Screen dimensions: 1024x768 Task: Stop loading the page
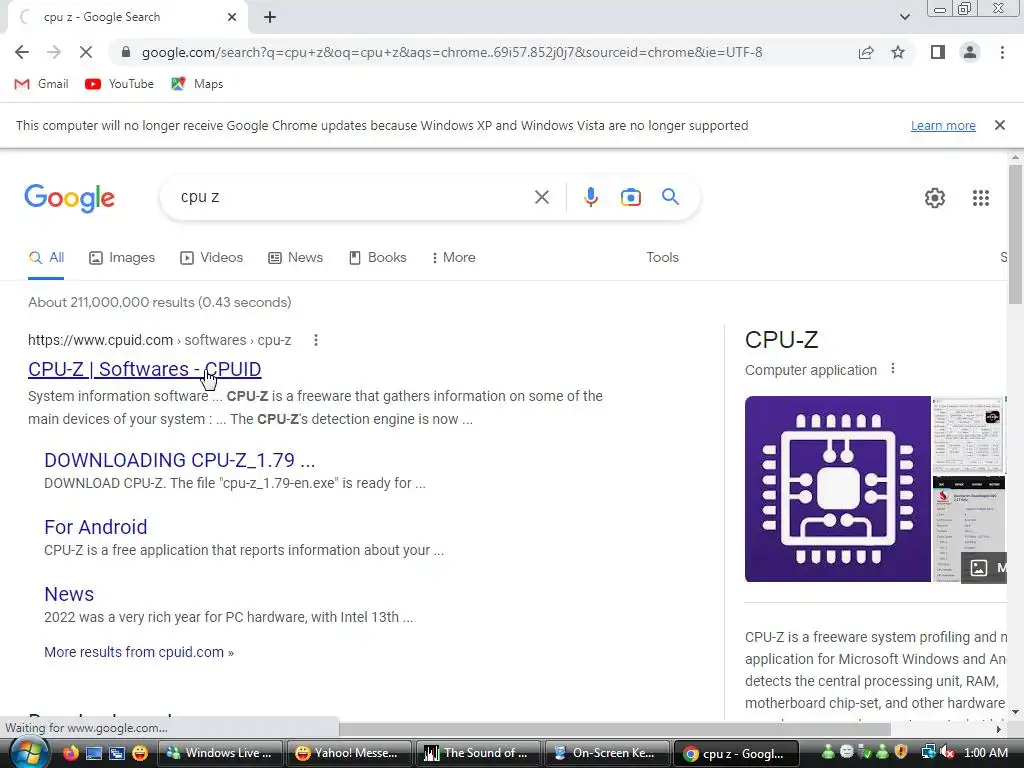pos(86,52)
